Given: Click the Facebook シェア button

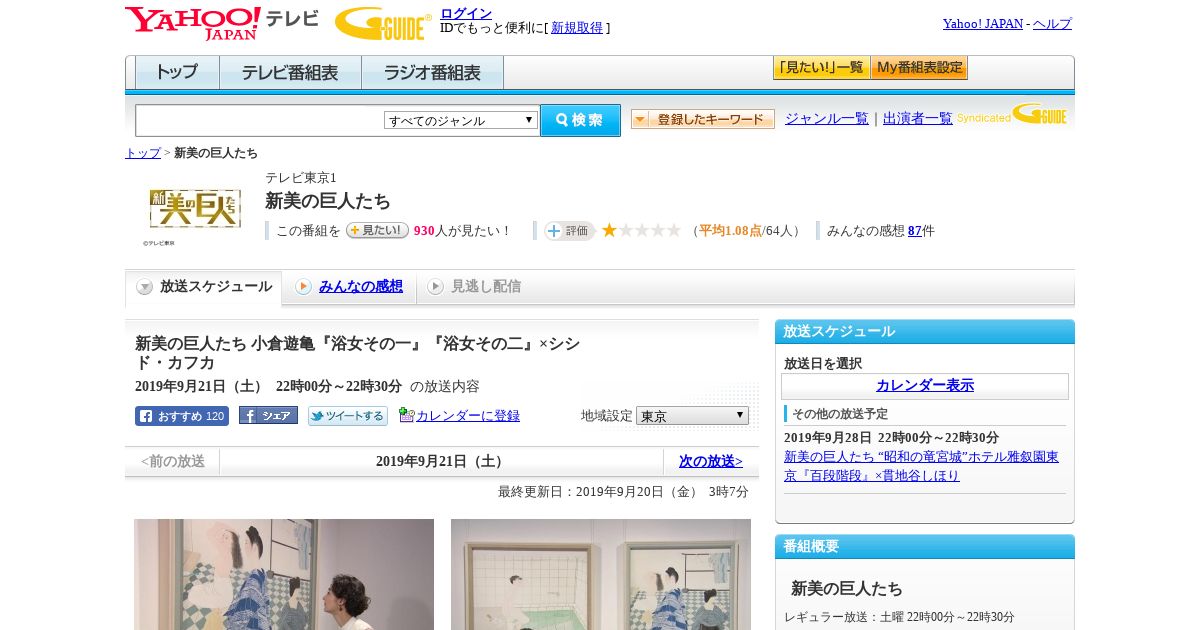Looking at the screenshot, I should pos(268,416).
